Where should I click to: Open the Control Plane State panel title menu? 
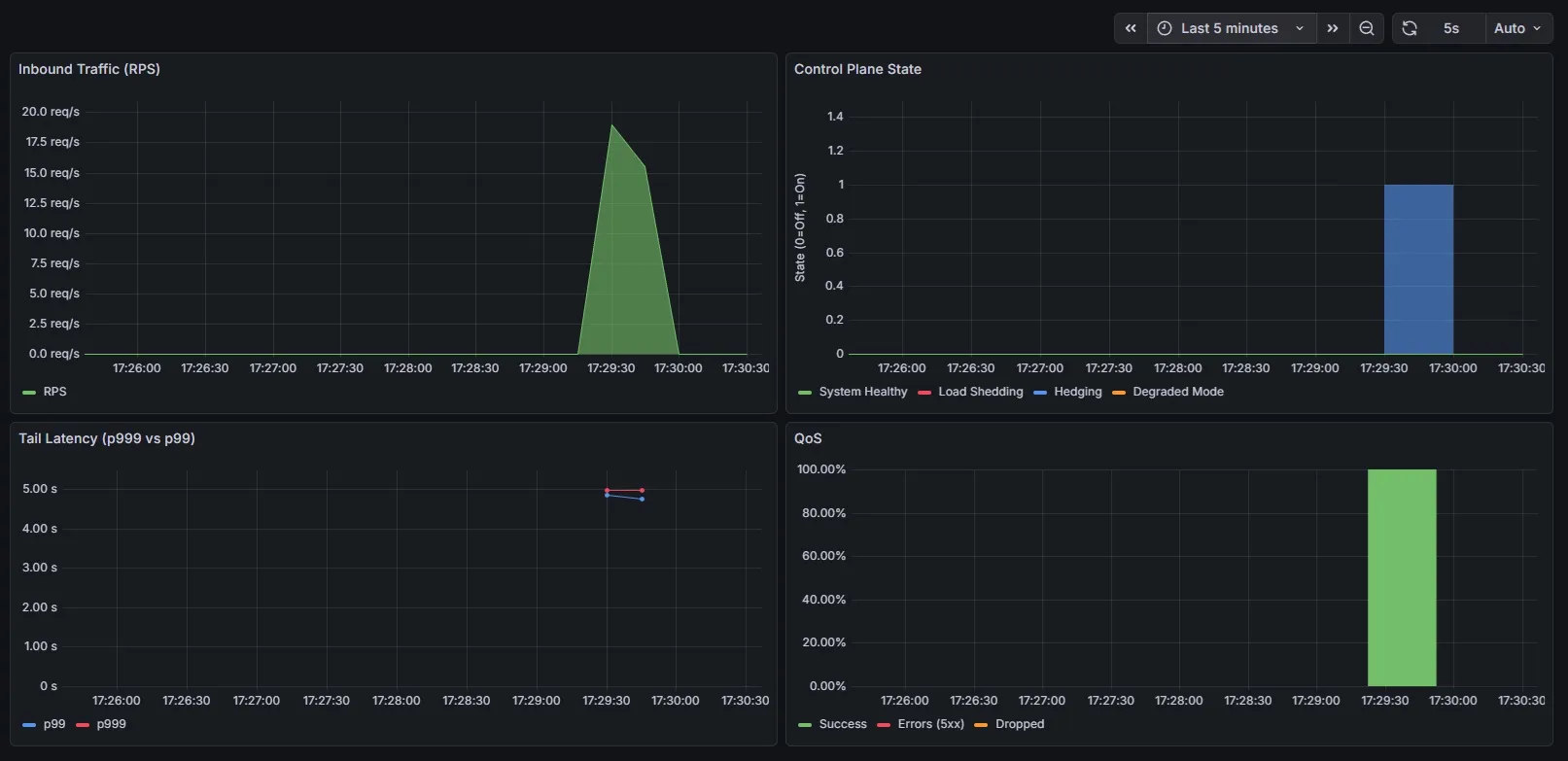pos(857,69)
